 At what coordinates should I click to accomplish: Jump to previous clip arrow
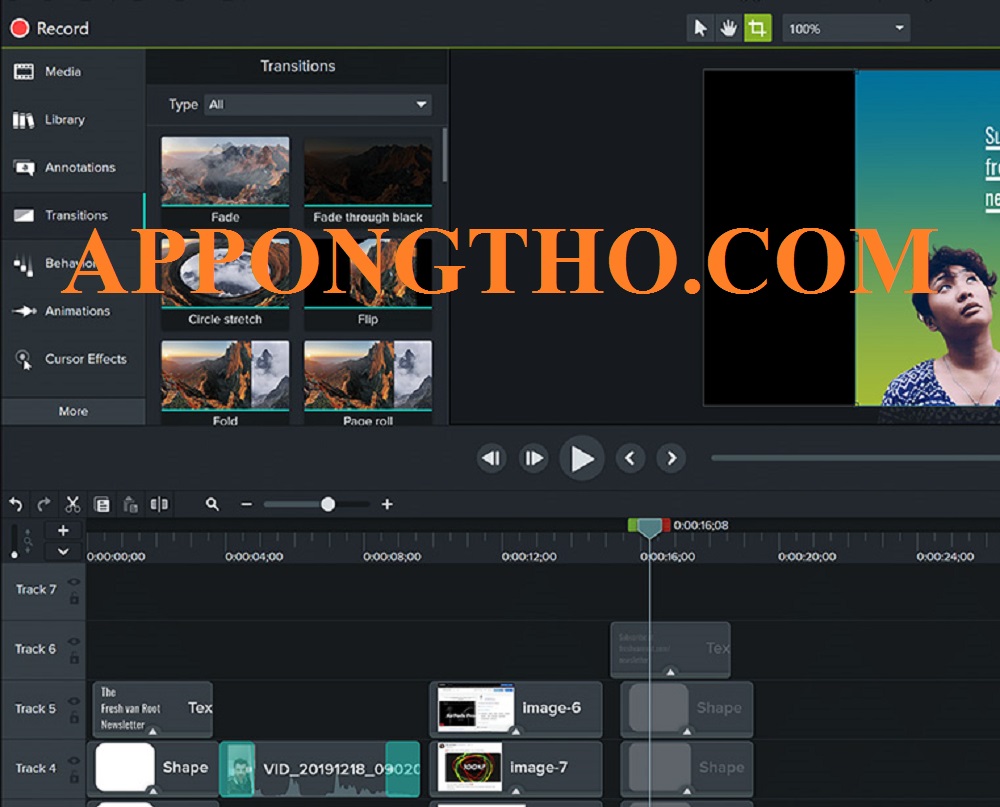click(629, 458)
